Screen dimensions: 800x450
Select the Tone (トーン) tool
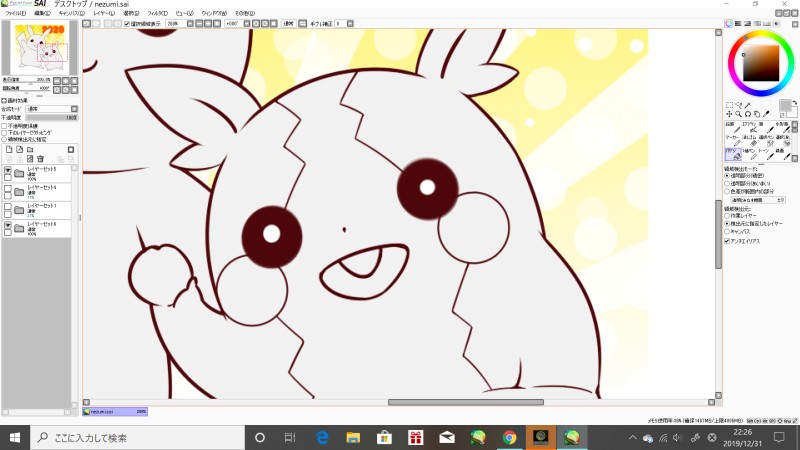tap(766, 154)
